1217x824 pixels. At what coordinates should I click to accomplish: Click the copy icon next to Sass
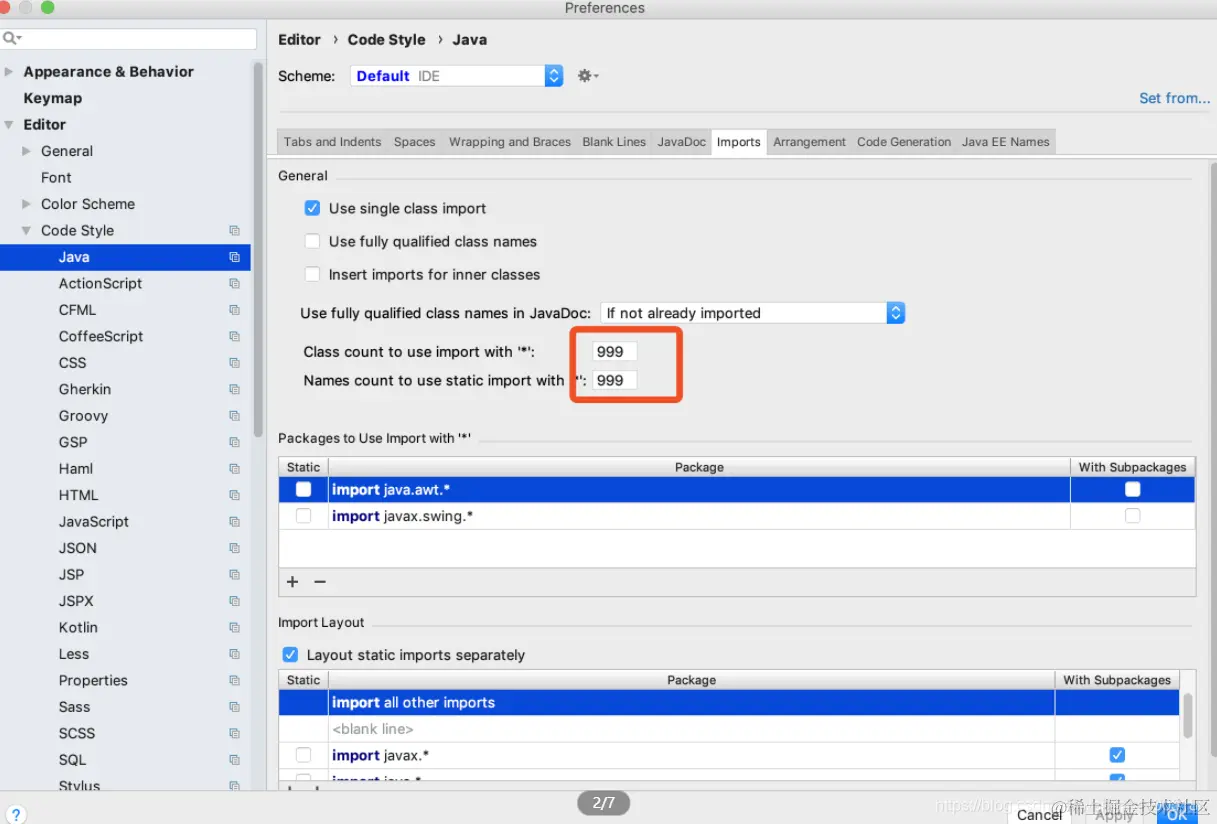234,707
